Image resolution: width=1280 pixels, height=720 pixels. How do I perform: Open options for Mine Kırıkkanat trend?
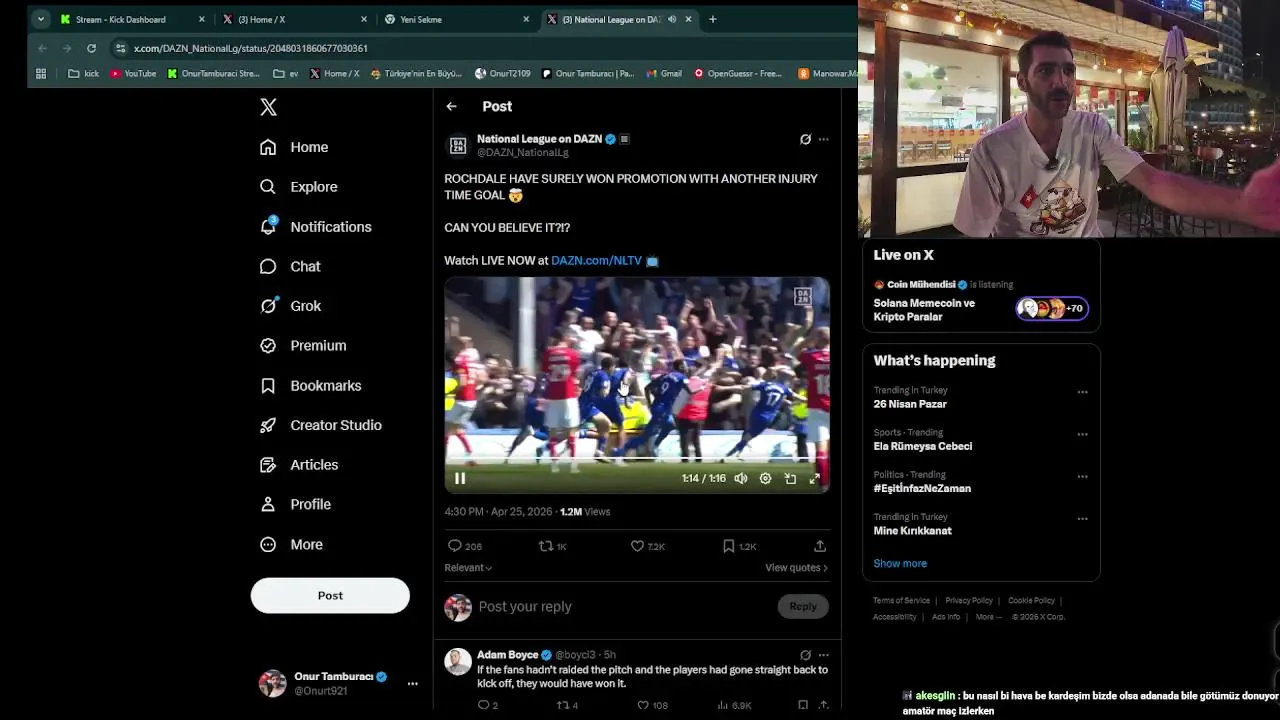(1082, 519)
